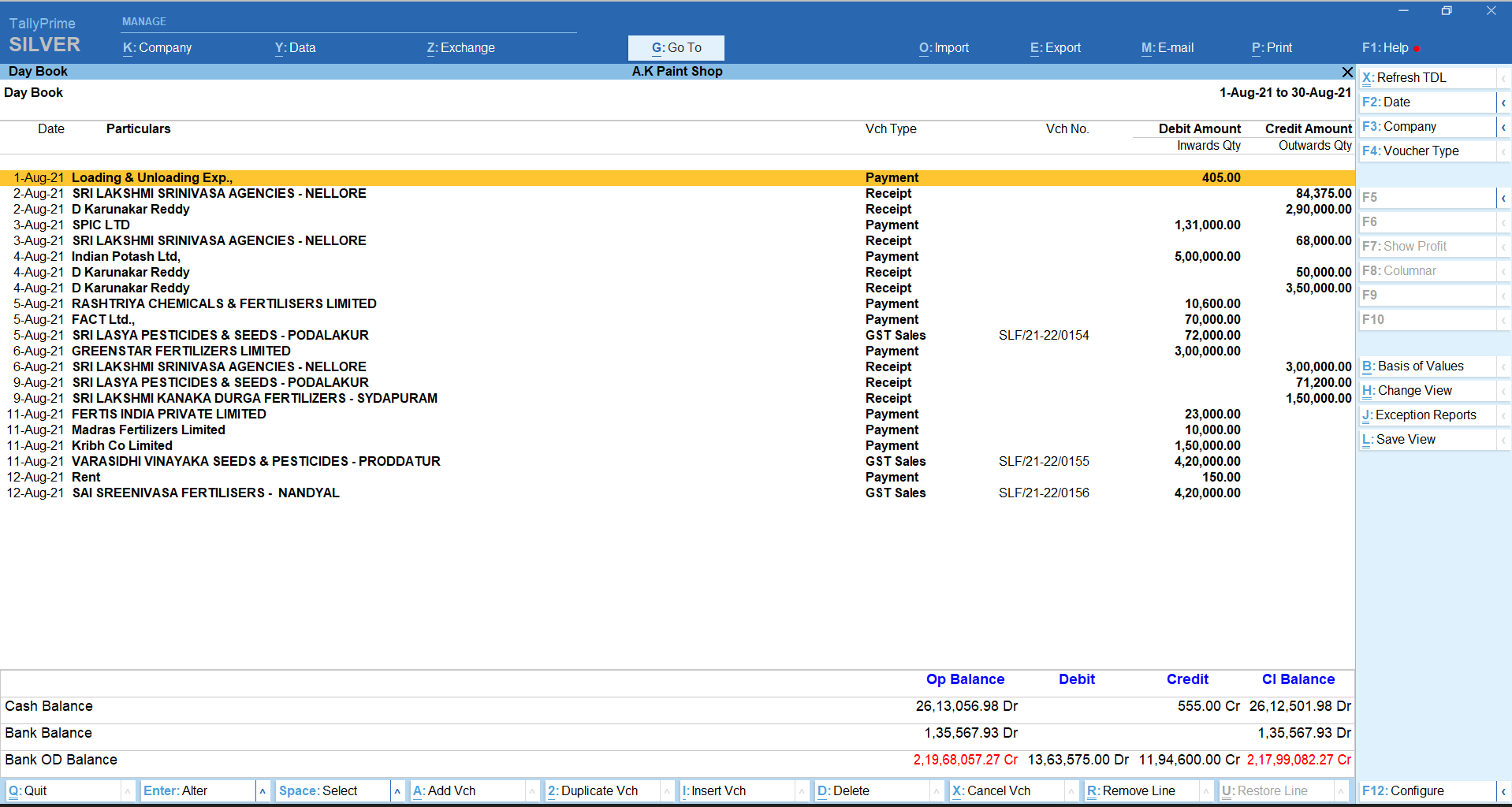The width and height of the screenshot is (1512, 807).
Task: Restore down the TallyPrime window
Action: pos(1447,11)
